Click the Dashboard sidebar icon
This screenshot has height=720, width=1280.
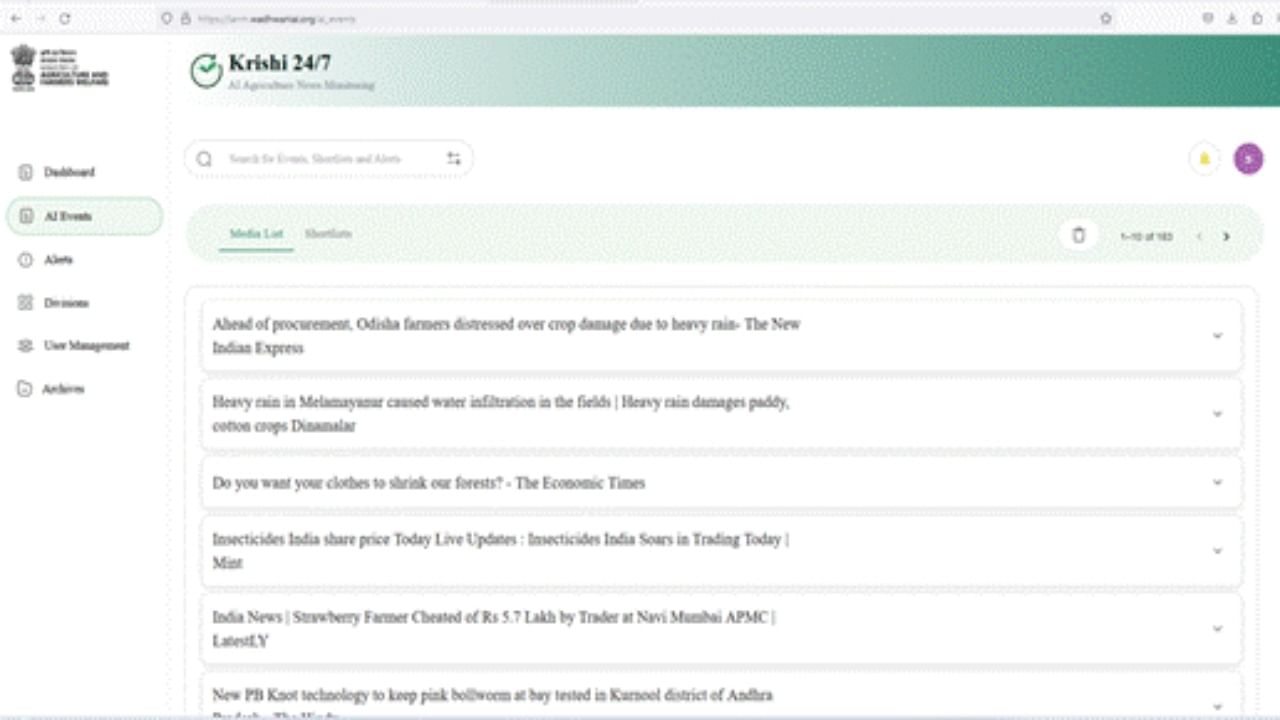click(x=26, y=172)
